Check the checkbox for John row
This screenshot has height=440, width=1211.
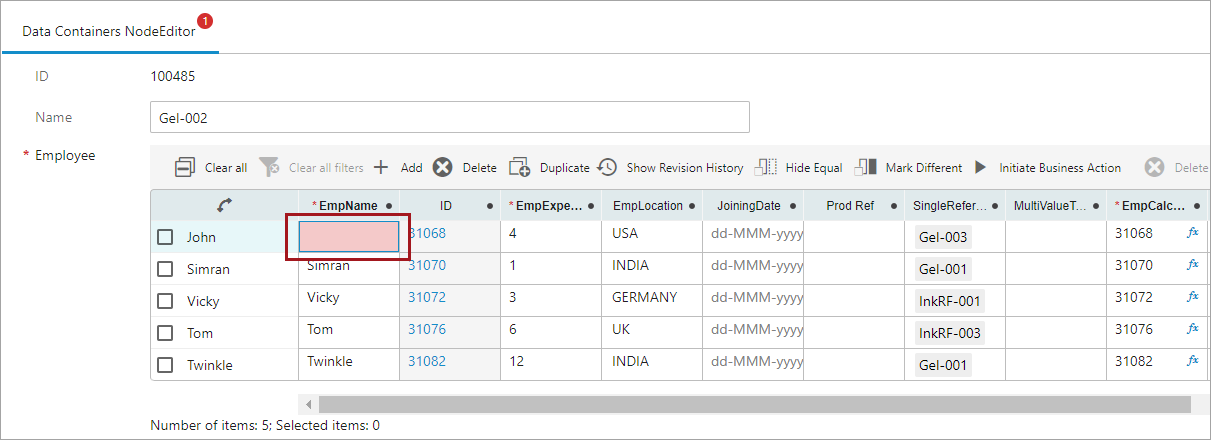166,237
